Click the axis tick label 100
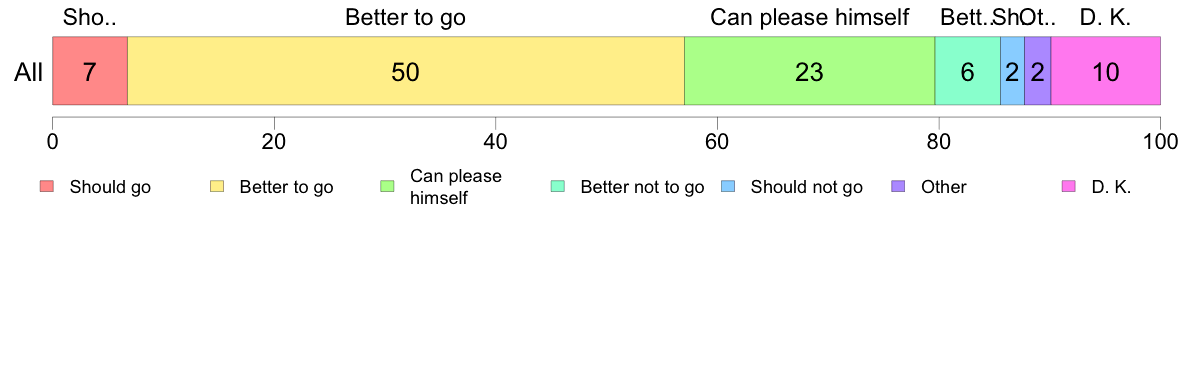The image size is (1188, 368). tap(1160, 141)
